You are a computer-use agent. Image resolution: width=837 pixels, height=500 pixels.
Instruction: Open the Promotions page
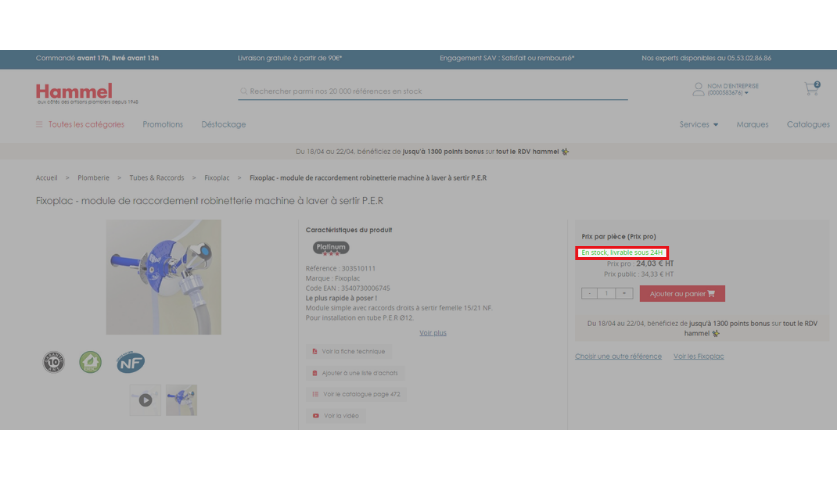pyautogui.click(x=162, y=124)
